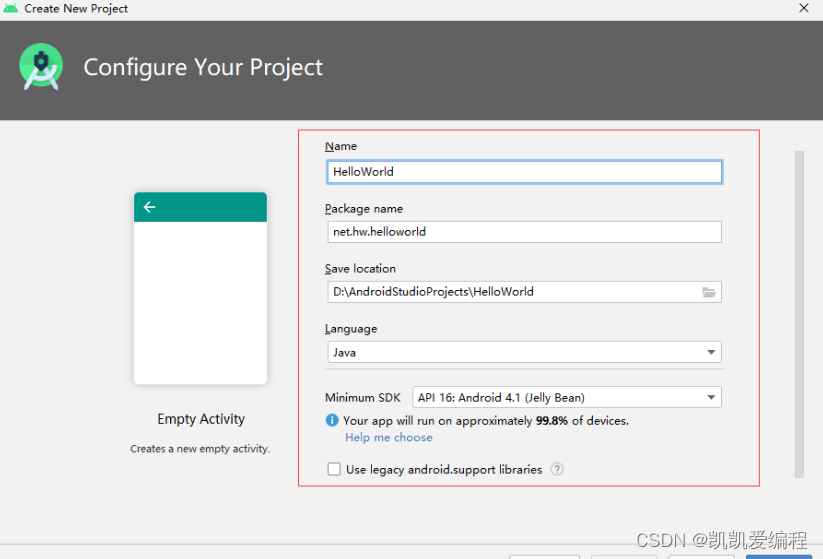The image size is (823, 559).
Task: Click the Help me choose link
Action: pyautogui.click(x=388, y=437)
